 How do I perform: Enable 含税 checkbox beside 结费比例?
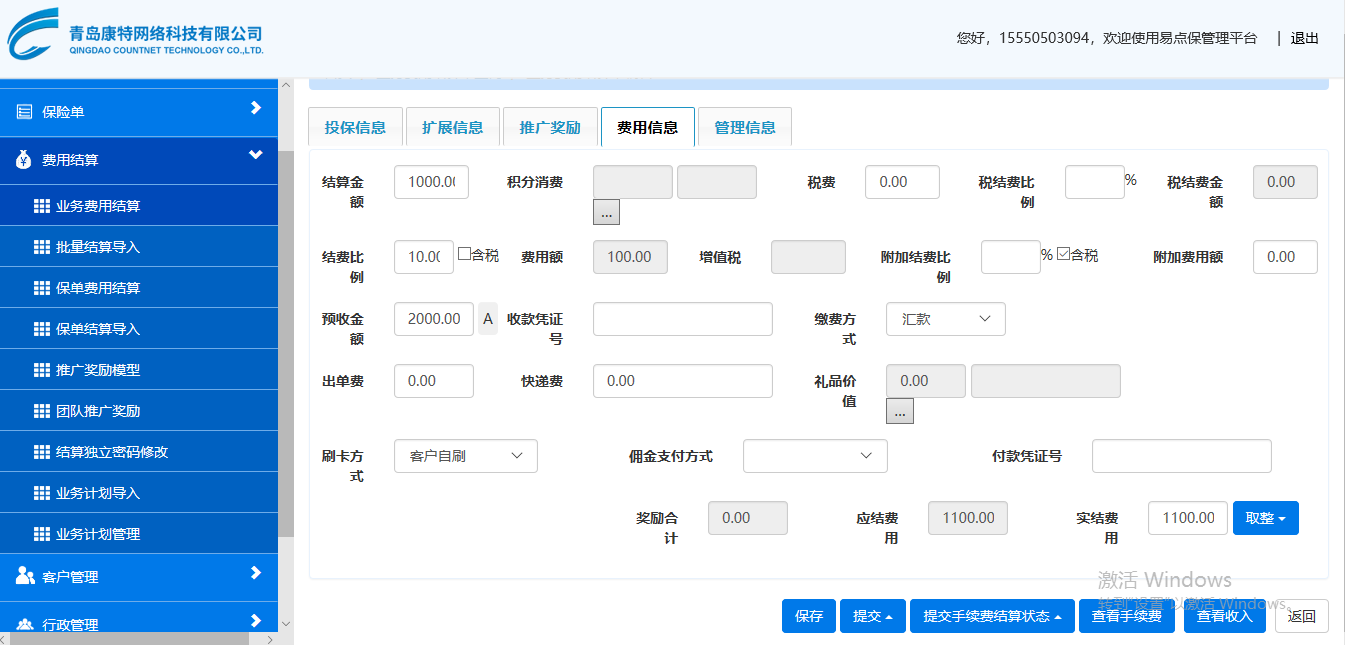[464, 254]
